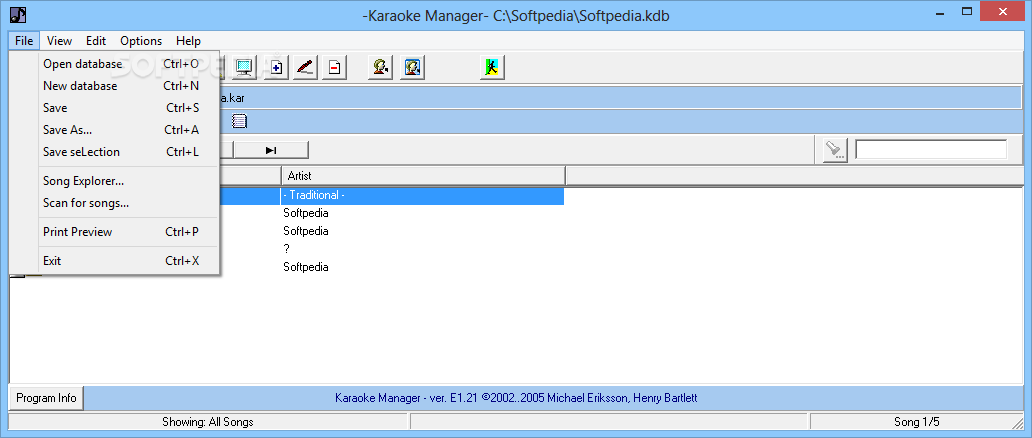Open the Edit menu
The image size is (1032, 438).
point(96,41)
